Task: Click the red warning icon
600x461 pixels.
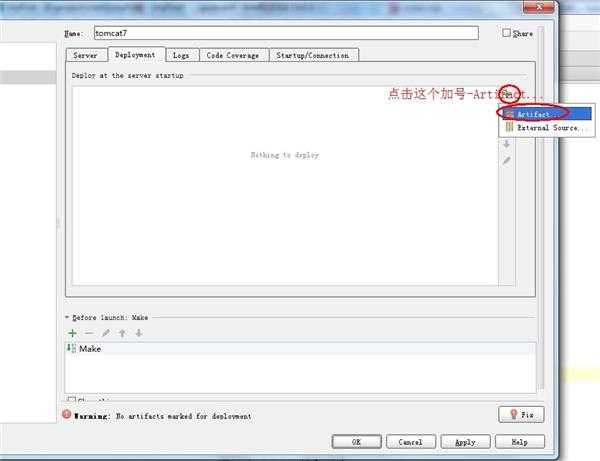Action: (67, 414)
